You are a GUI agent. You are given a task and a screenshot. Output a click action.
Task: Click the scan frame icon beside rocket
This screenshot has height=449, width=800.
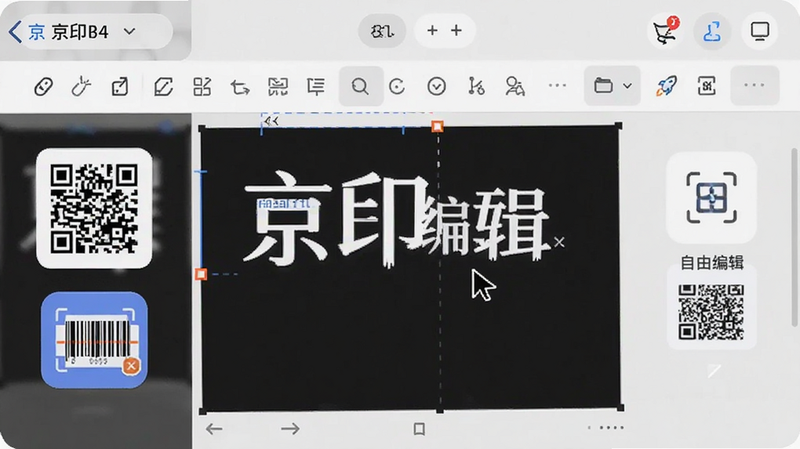pyautogui.click(x=707, y=86)
